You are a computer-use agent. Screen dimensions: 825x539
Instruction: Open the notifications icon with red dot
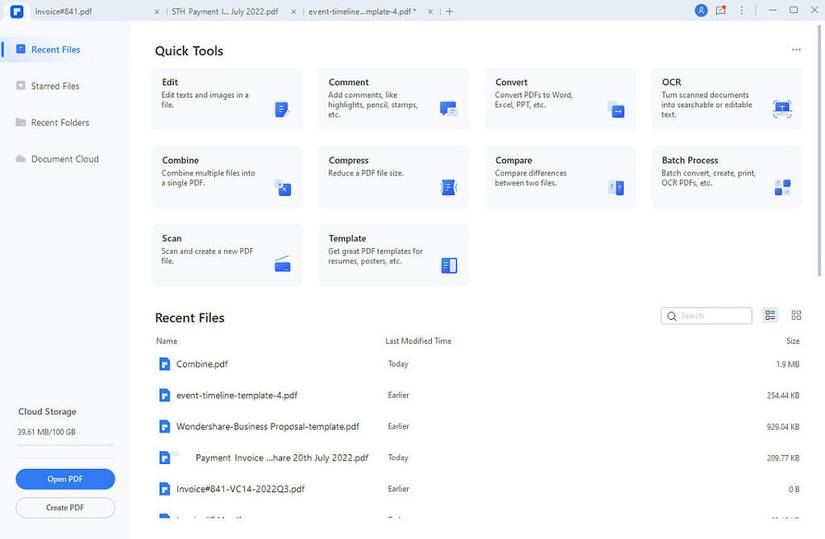(721, 10)
